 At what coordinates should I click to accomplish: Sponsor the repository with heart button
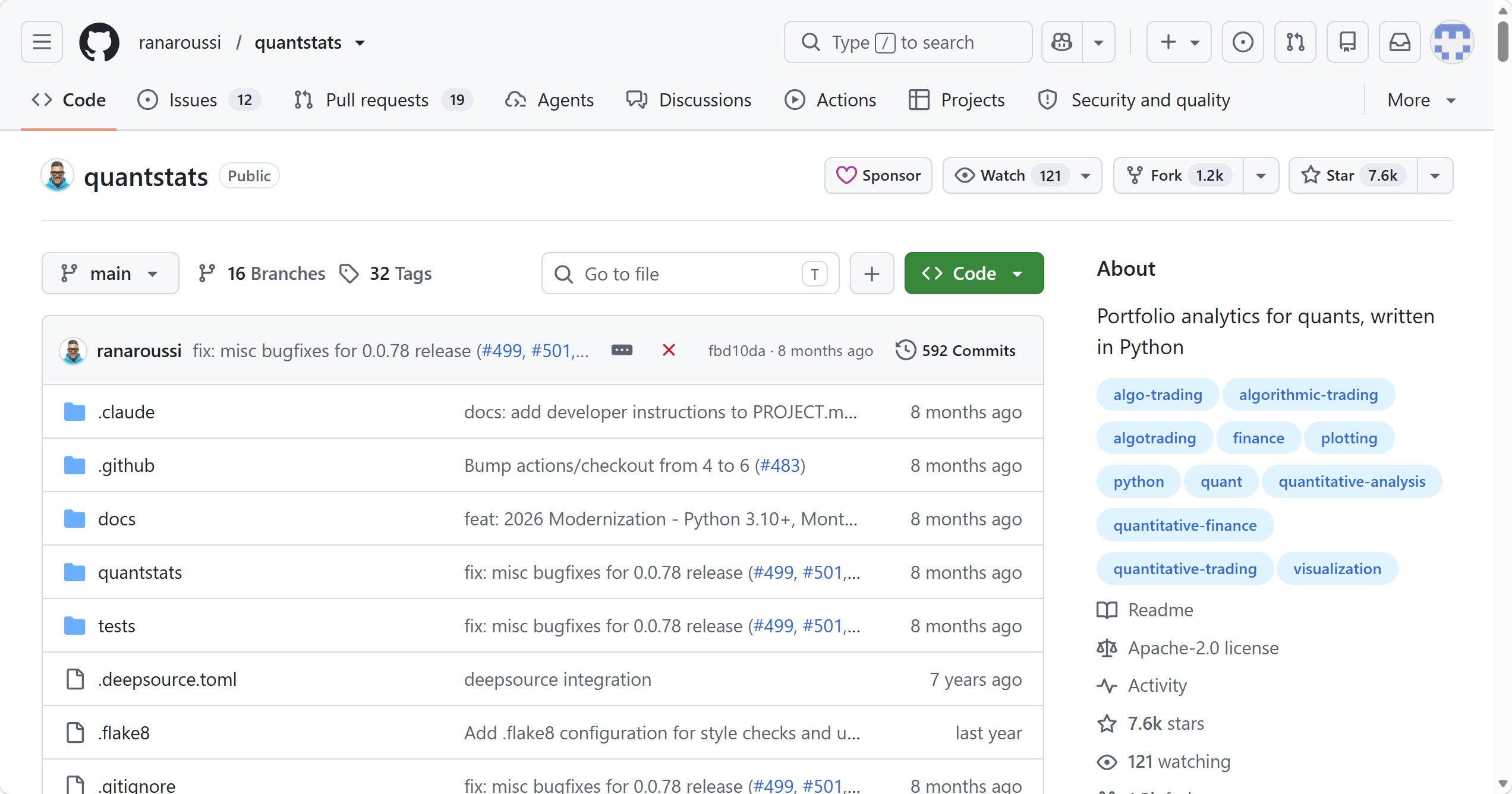tap(878, 175)
